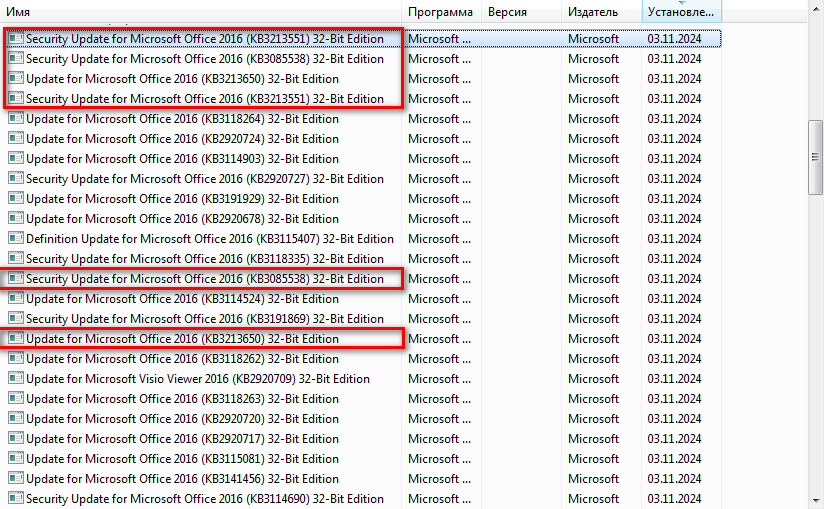Click the icon beside update KB3118264
The height and width of the screenshot is (509, 824).
(x=16, y=119)
